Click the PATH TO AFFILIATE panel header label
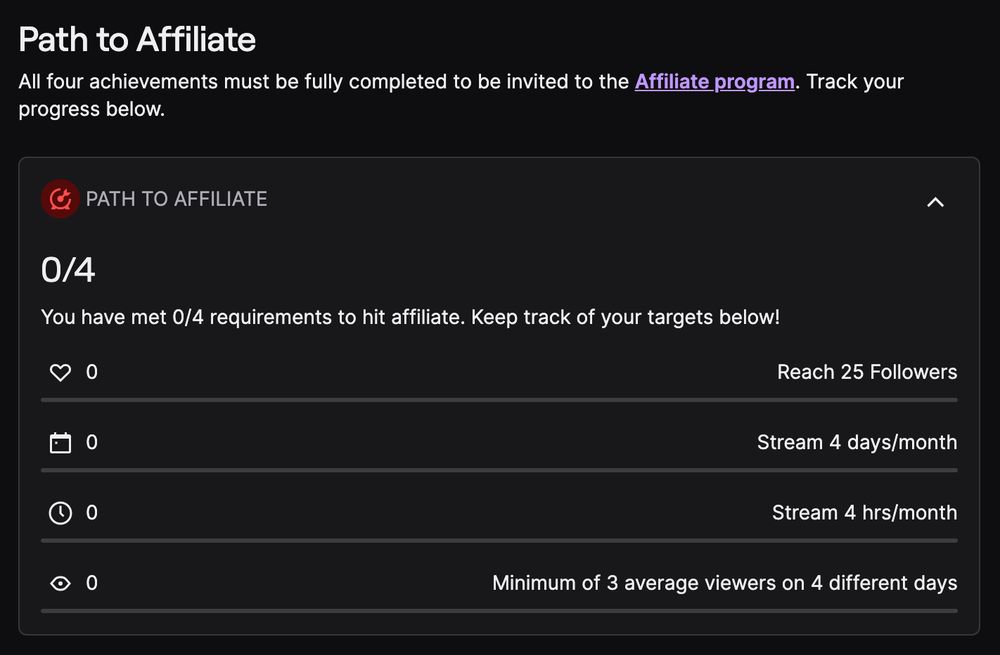This screenshot has width=1000, height=655. pyautogui.click(x=177, y=199)
